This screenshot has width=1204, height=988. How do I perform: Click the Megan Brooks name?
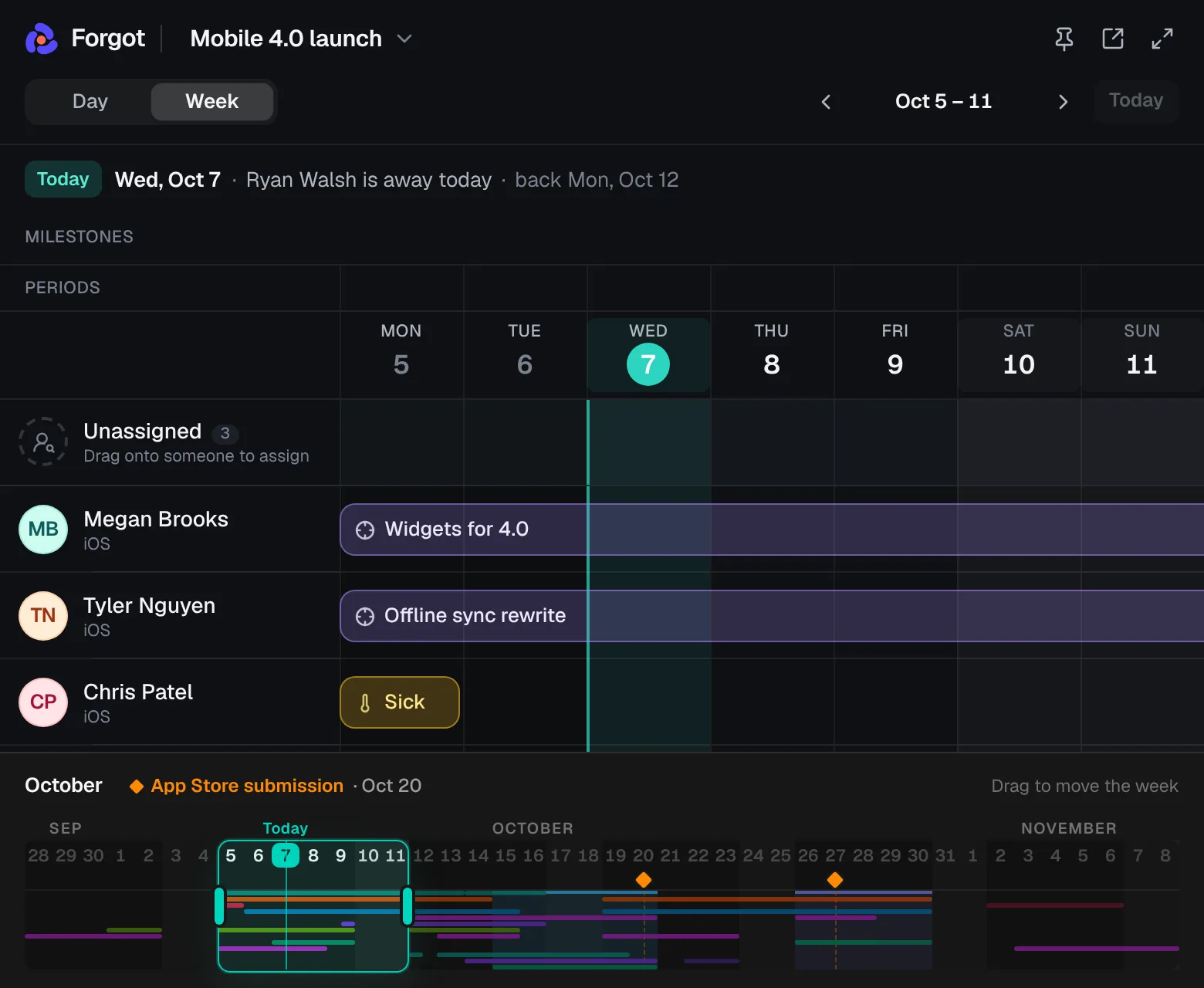pyautogui.click(x=156, y=519)
